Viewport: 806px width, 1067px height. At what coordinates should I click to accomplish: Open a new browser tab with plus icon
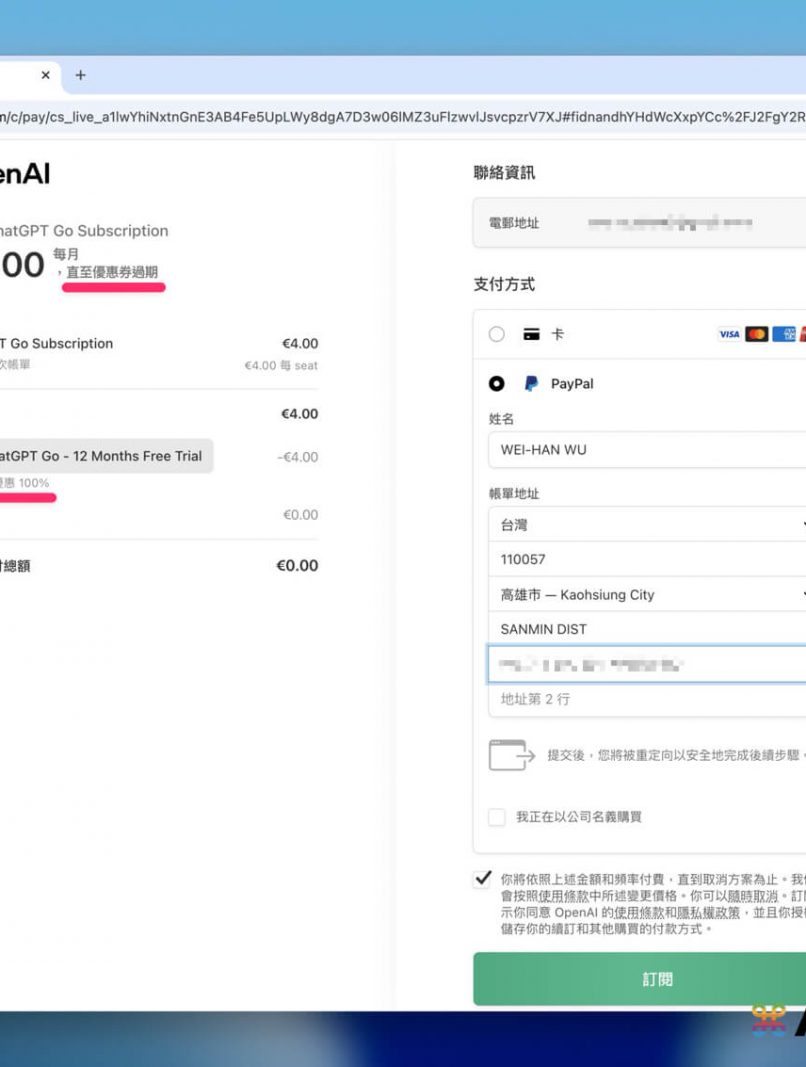[81, 75]
